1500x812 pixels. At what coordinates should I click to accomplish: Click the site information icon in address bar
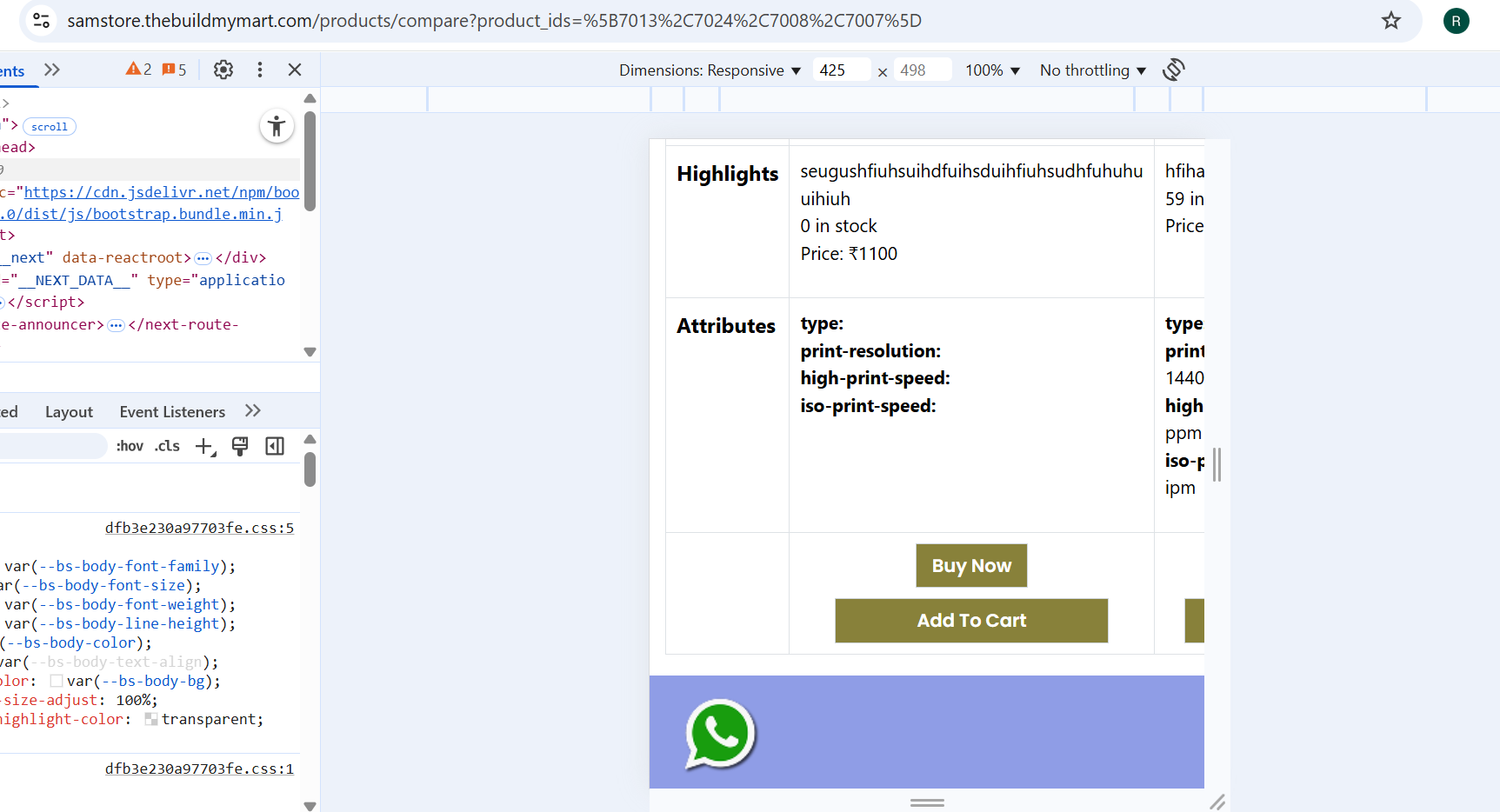[x=41, y=20]
